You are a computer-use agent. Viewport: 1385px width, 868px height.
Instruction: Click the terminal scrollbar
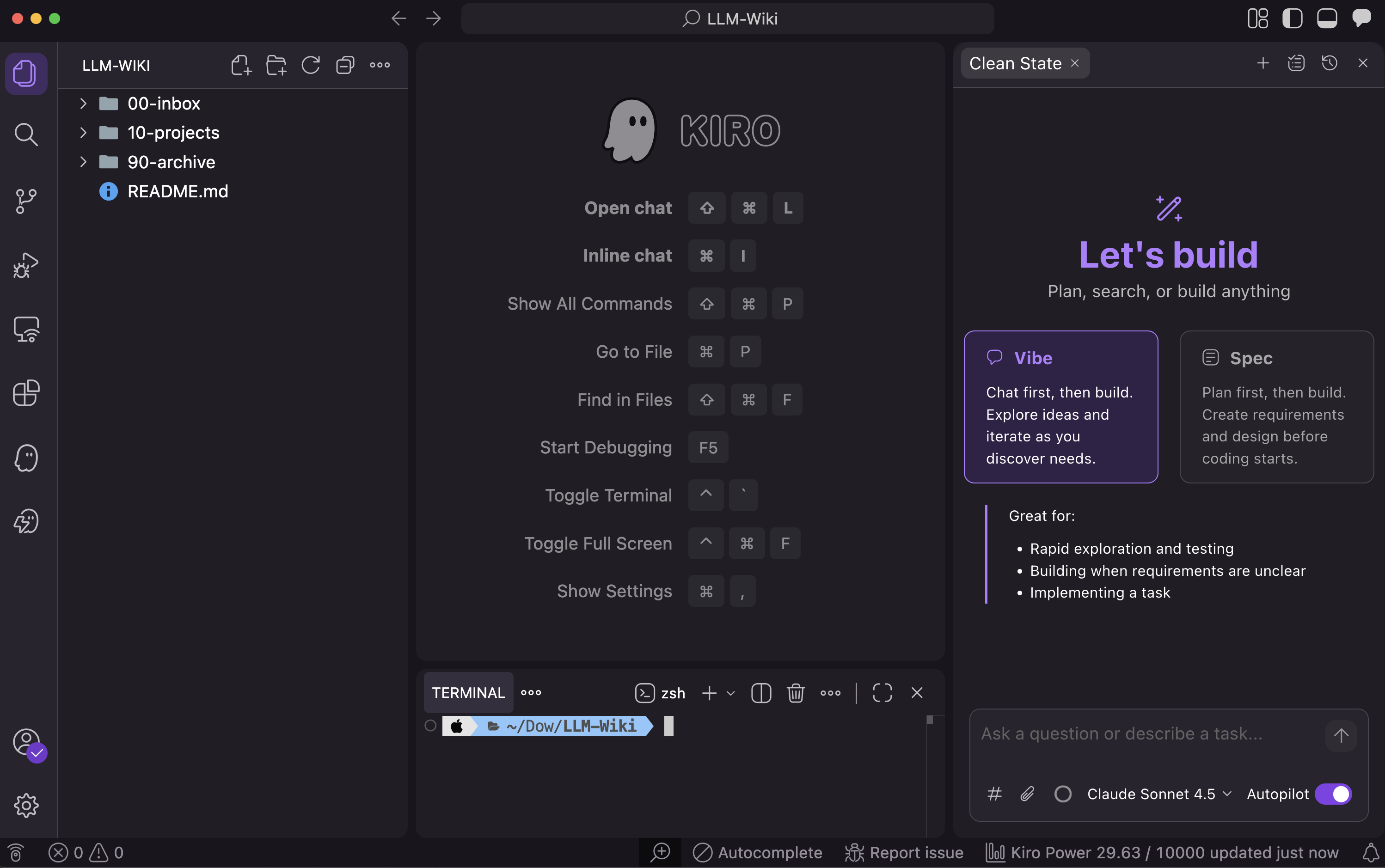click(x=930, y=720)
